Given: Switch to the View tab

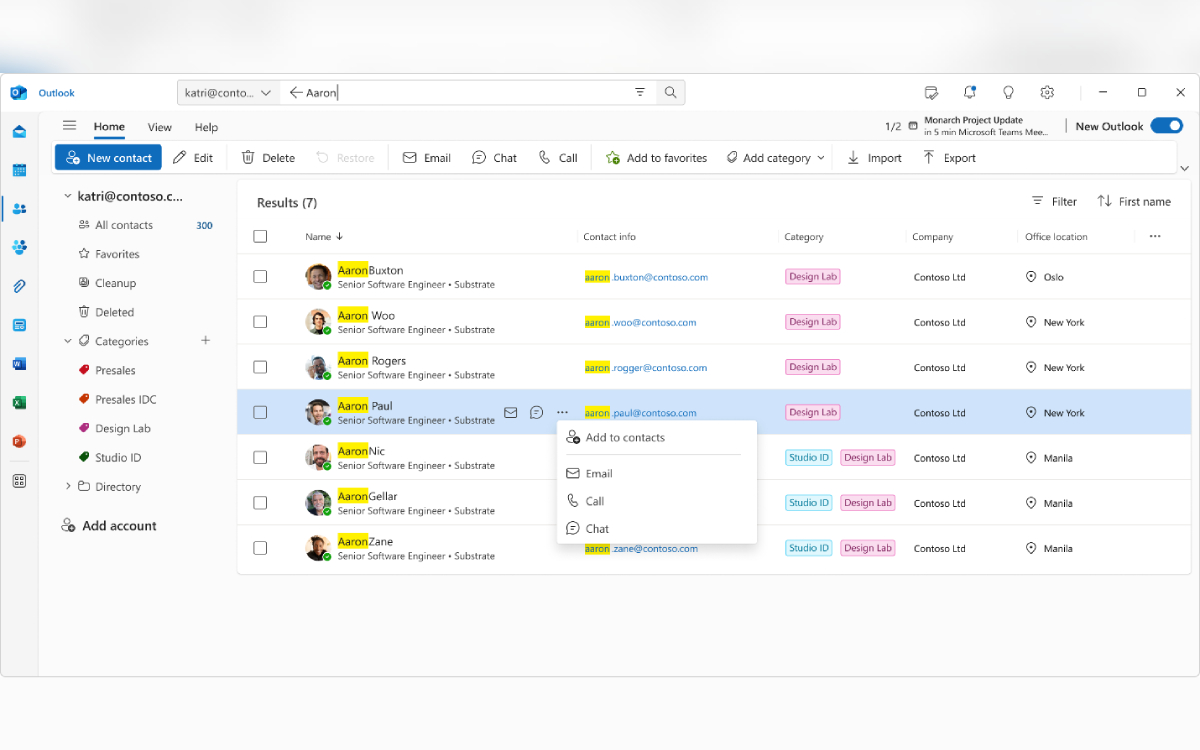Looking at the screenshot, I should pos(159,127).
